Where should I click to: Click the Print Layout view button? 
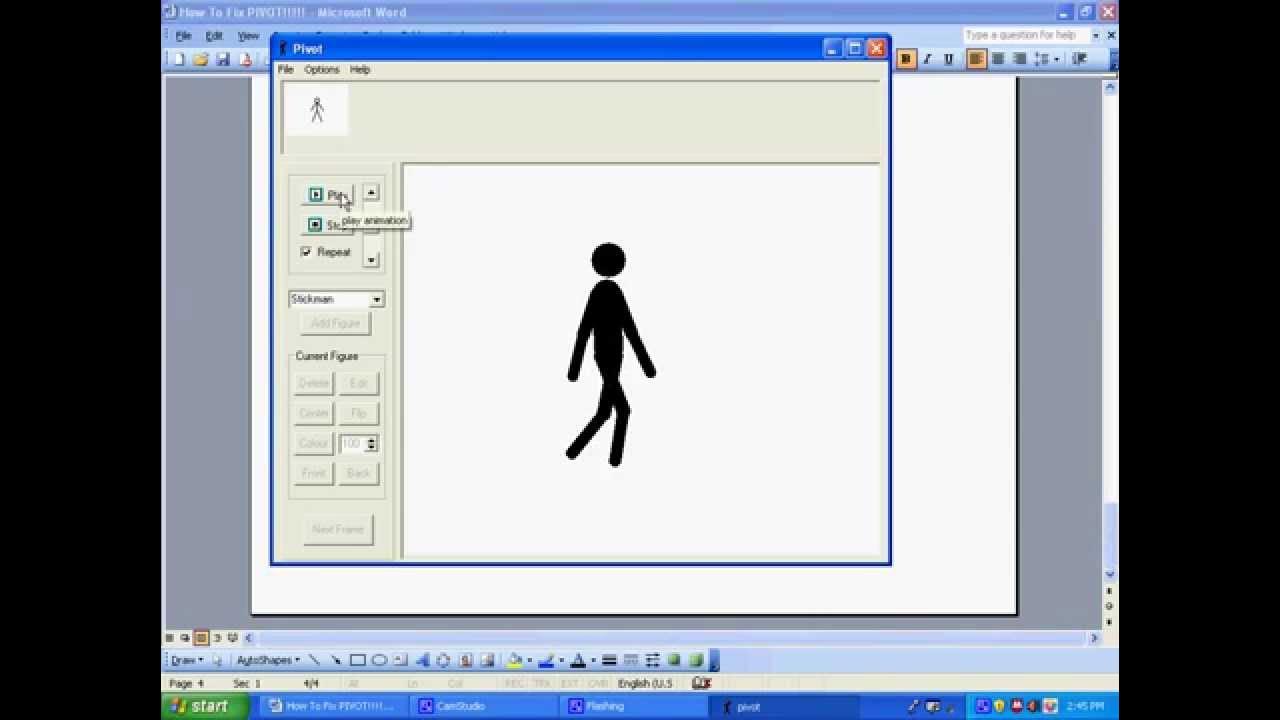pyautogui.click(x=201, y=638)
